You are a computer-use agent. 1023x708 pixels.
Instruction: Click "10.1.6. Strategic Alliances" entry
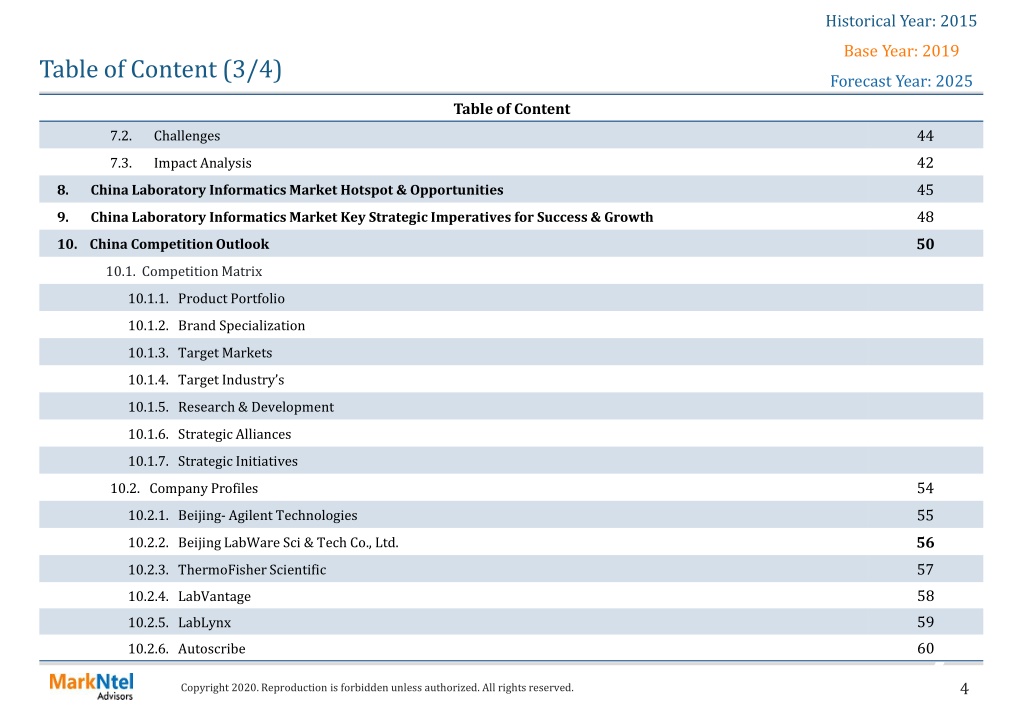(x=209, y=434)
